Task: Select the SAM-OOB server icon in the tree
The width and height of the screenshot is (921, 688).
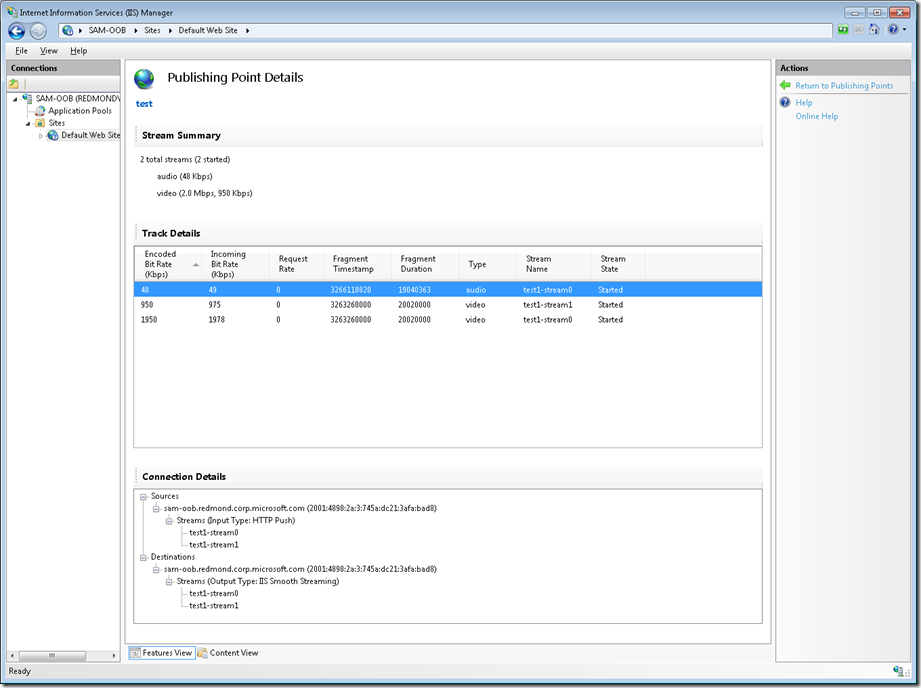Action: tap(27, 99)
